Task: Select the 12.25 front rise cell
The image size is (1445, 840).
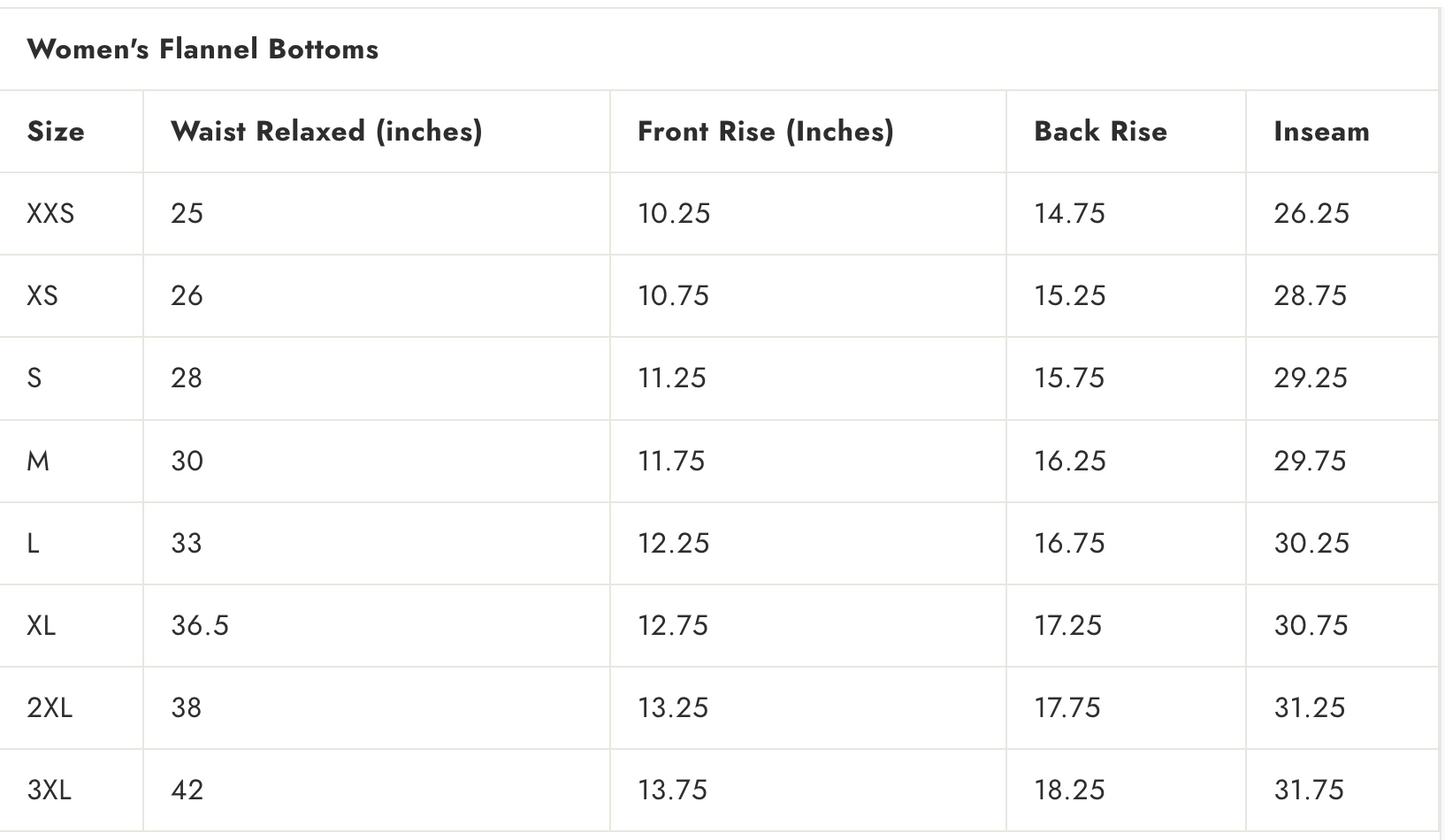Action: click(x=674, y=542)
